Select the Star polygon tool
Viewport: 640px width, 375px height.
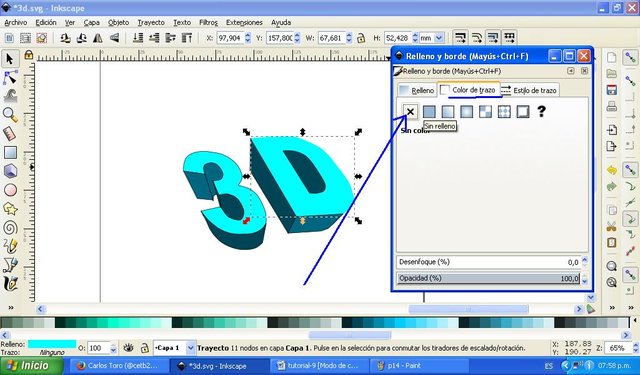(10, 209)
